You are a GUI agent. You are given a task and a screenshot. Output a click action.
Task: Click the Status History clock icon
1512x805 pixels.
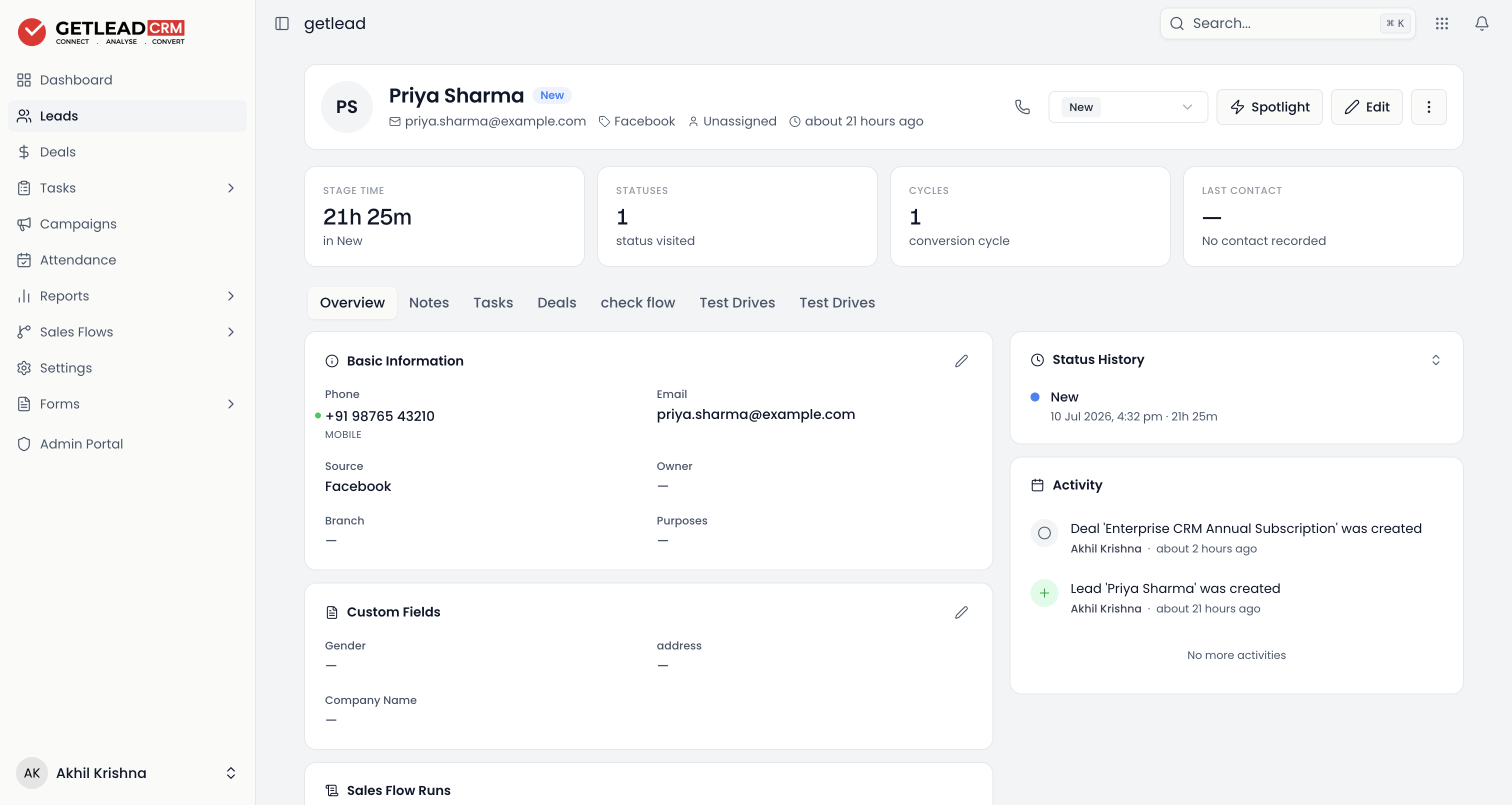[1037, 360]
